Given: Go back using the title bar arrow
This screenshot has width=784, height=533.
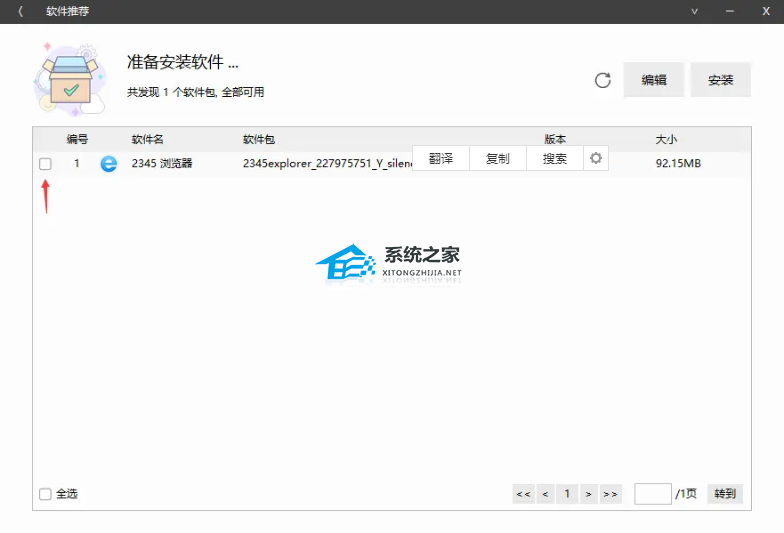Looking at the screenshot, I should (x=20, y=11).
